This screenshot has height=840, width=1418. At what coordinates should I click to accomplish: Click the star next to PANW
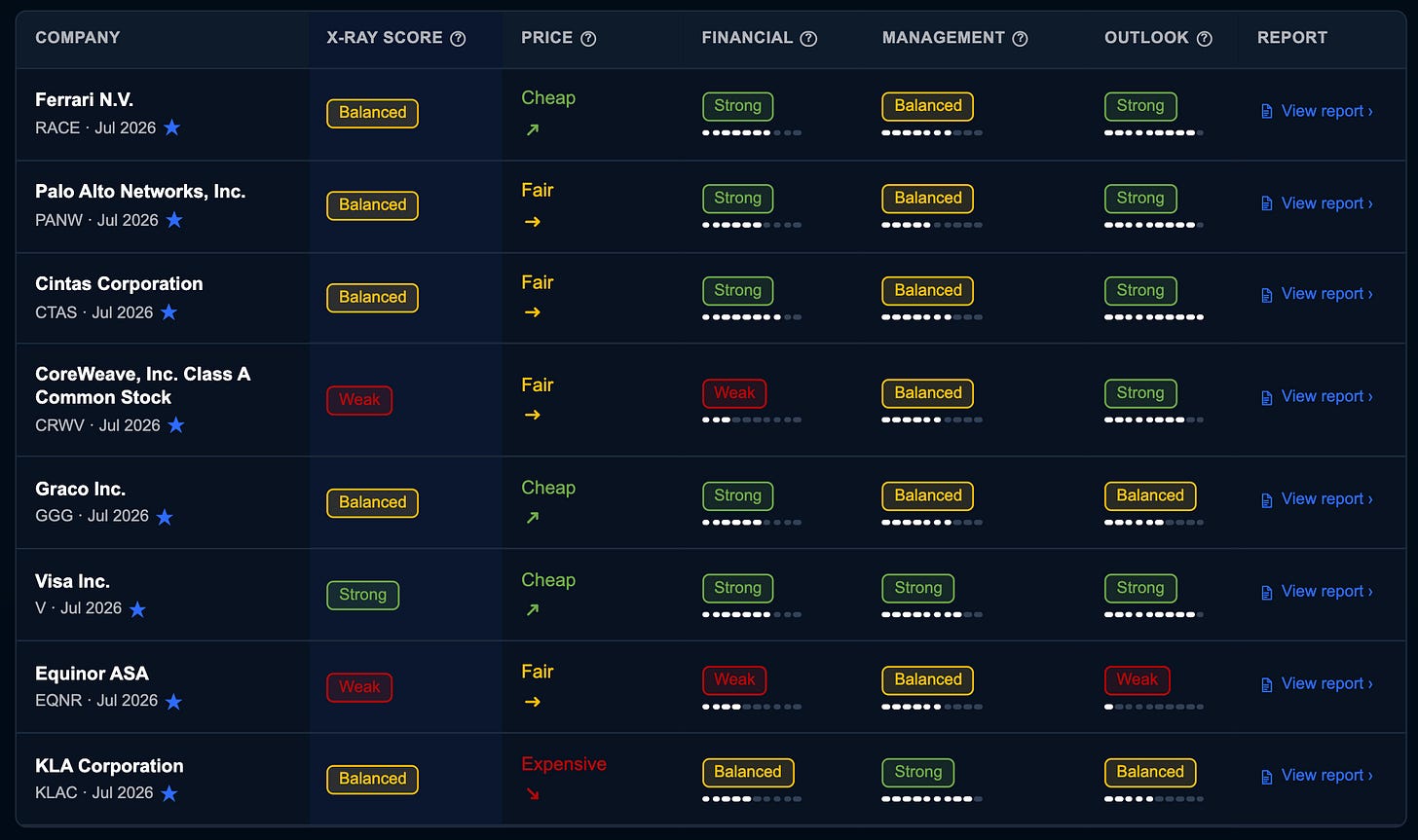(x=174, y=220)
